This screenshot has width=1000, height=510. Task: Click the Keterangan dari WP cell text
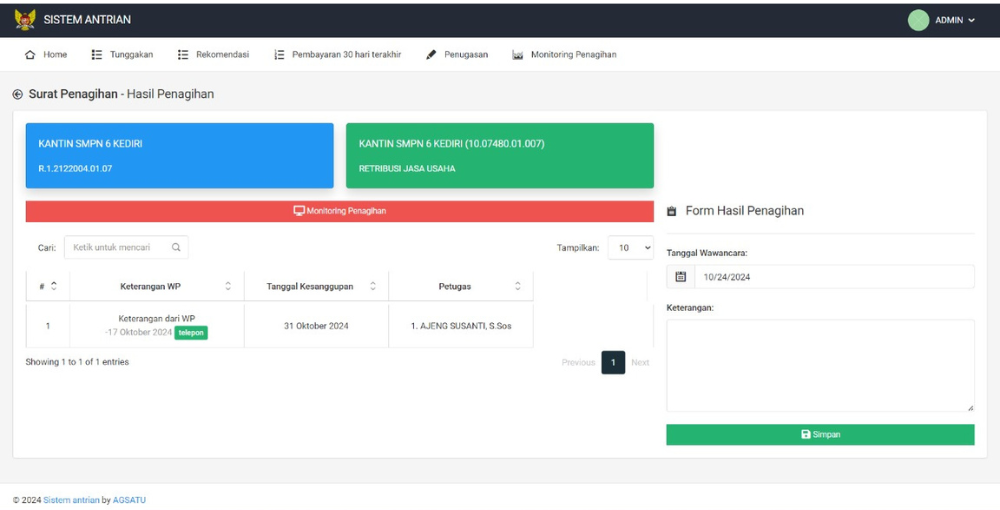pyautogui.click(x=157, y=319)
